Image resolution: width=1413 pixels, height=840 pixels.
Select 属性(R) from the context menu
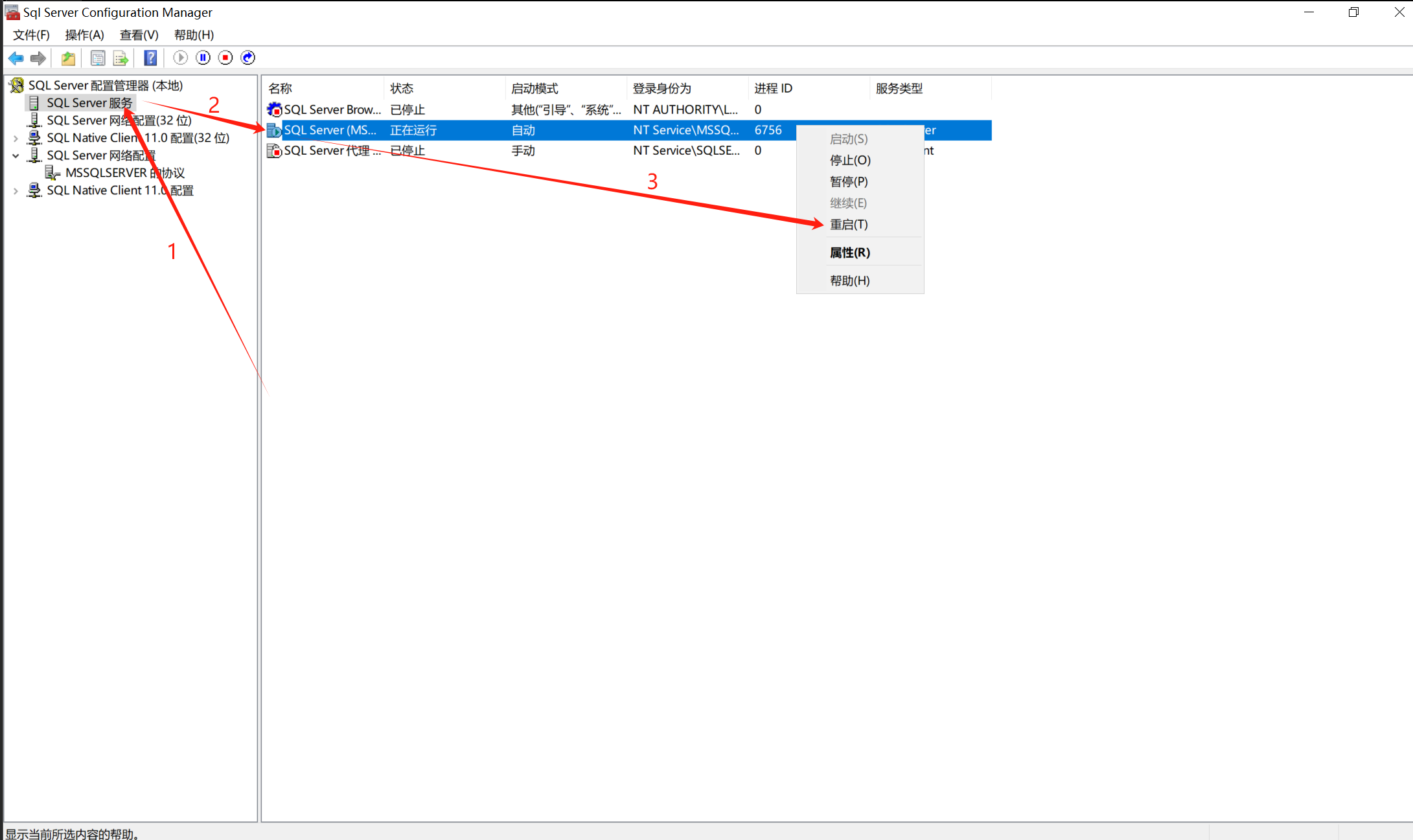(x=850, y=253)
